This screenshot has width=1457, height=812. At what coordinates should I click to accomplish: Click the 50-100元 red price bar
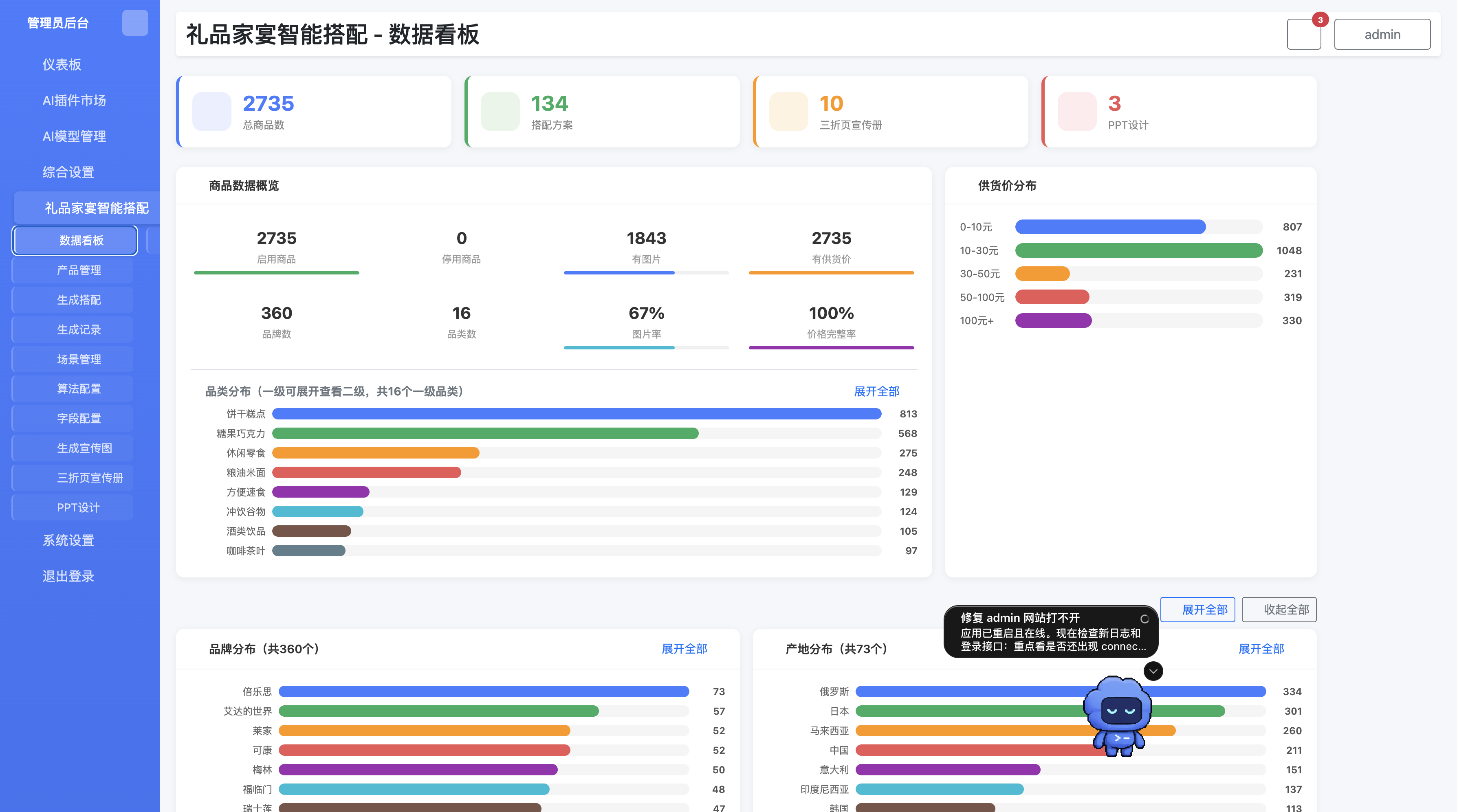pyautogui.click(x=1052, y=297)
